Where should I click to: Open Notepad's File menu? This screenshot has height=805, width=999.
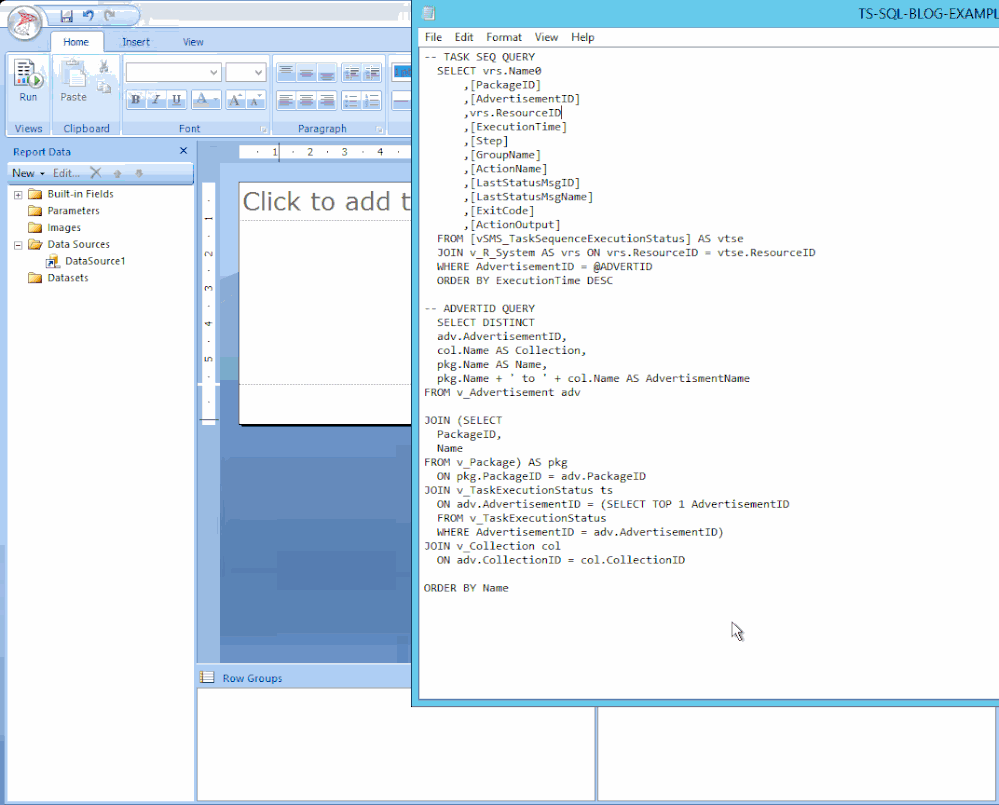coord(433,37)
